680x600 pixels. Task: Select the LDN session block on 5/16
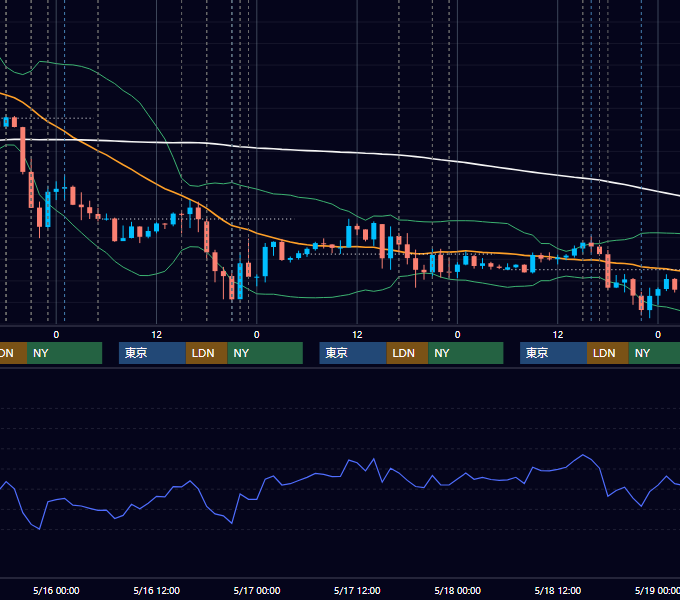(x=206, y=353)
